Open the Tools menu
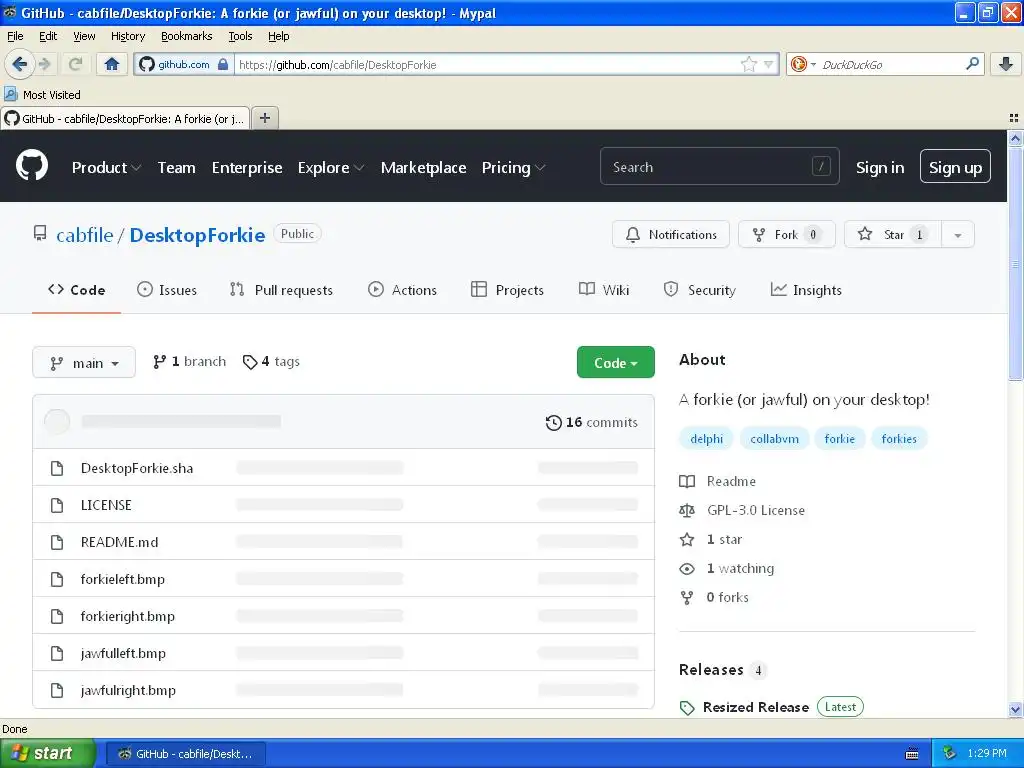 [x=240, y=36]
